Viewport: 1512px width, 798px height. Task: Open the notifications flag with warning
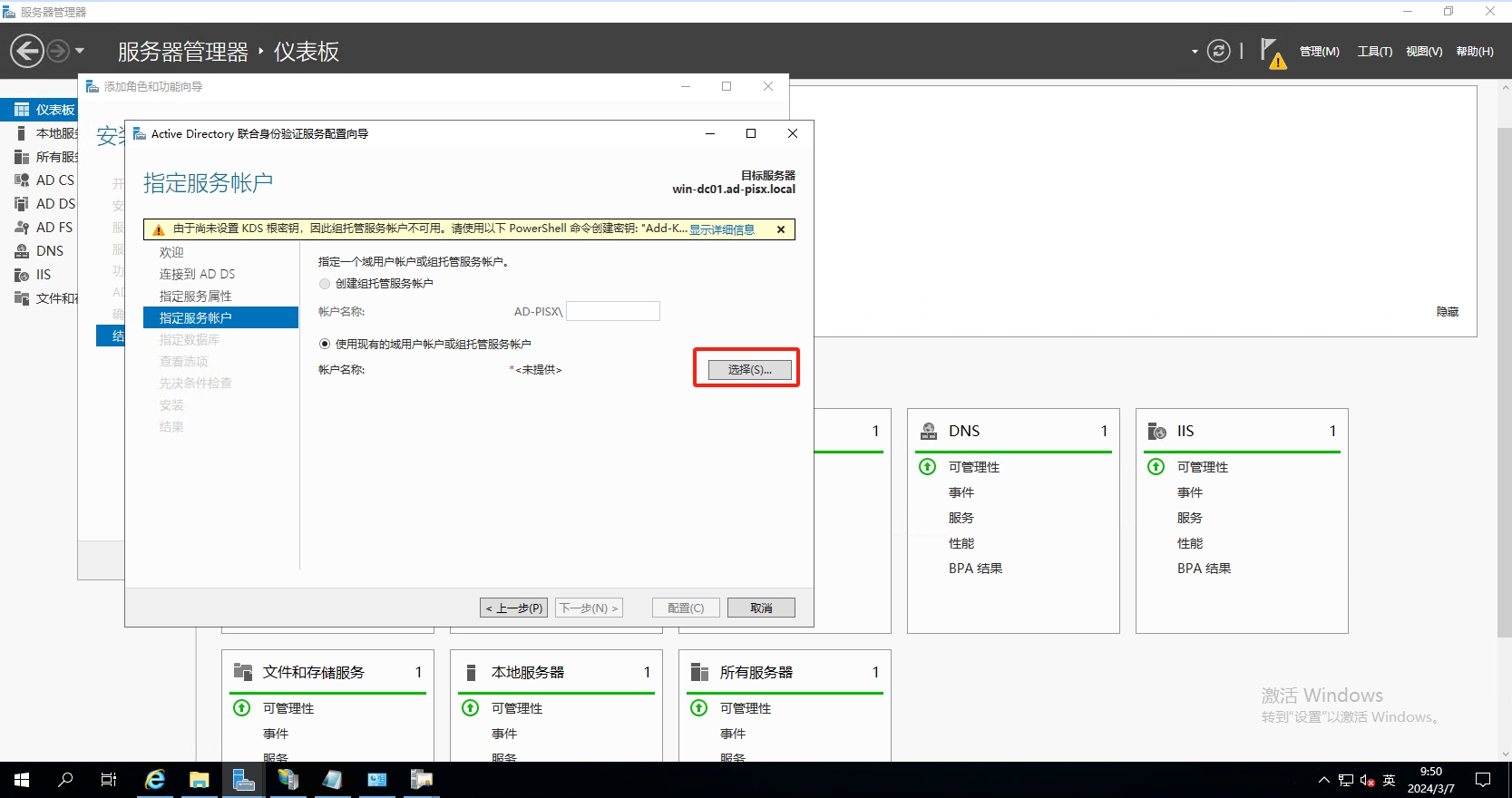1272,53
